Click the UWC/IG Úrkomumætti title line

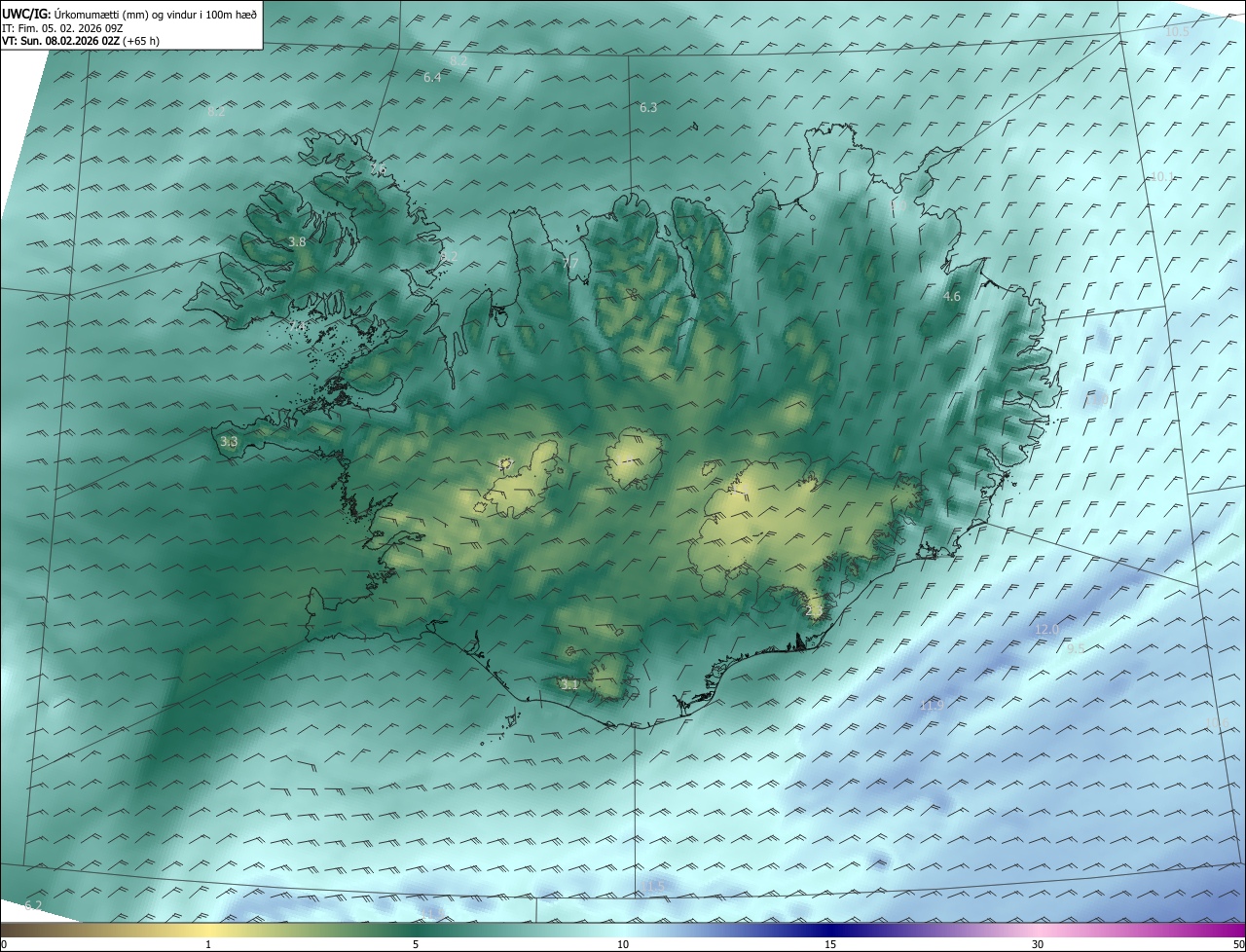pos(130,15)
